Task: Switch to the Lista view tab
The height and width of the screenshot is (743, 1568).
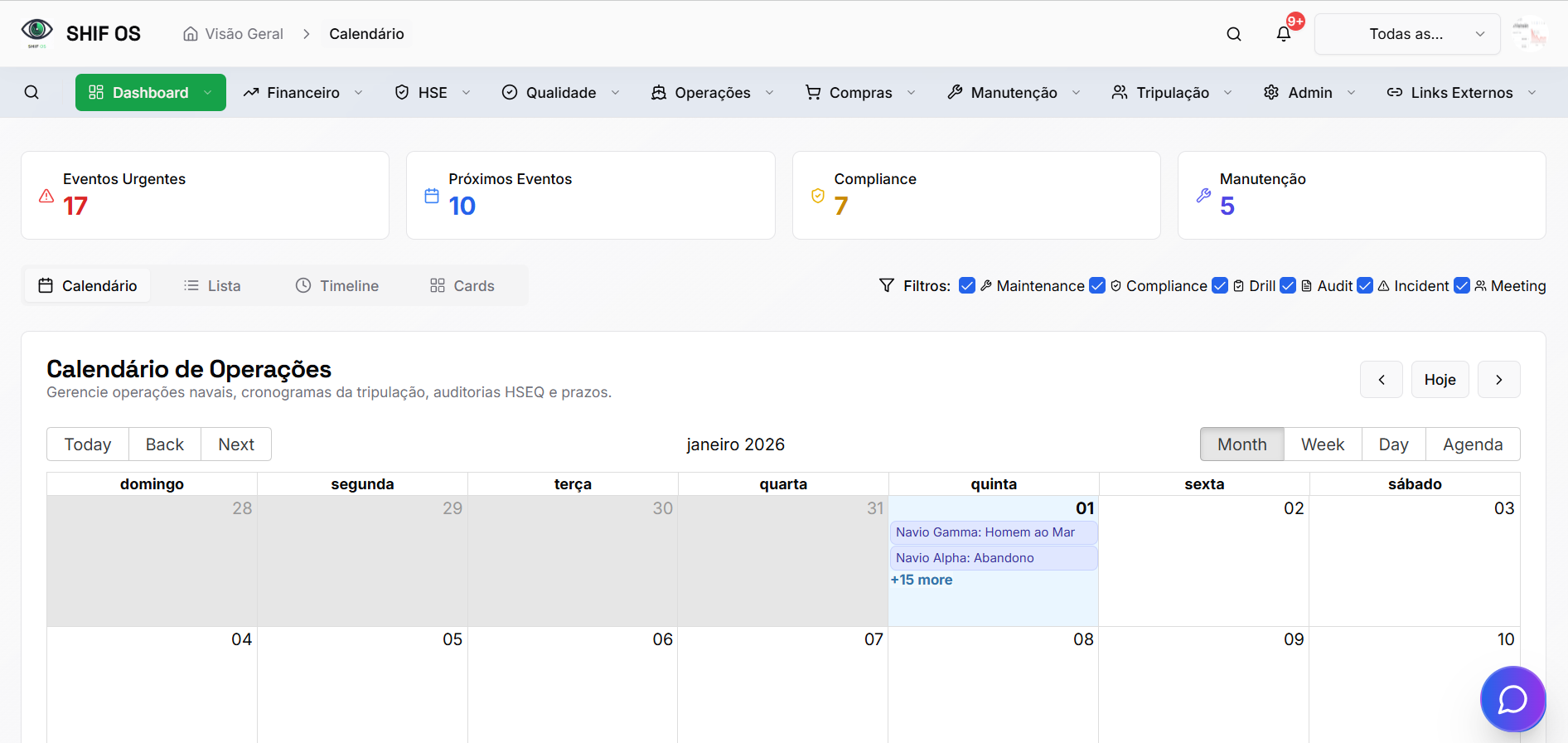Action: tap(212, 285)
